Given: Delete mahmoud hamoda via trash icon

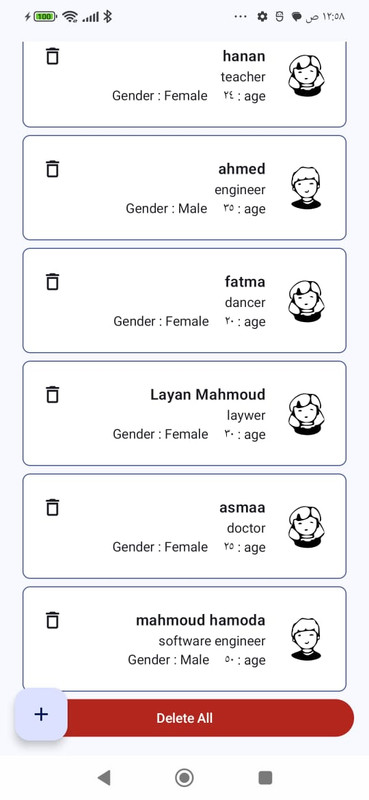Looking at the screenshot, I should tap(53, 619).
